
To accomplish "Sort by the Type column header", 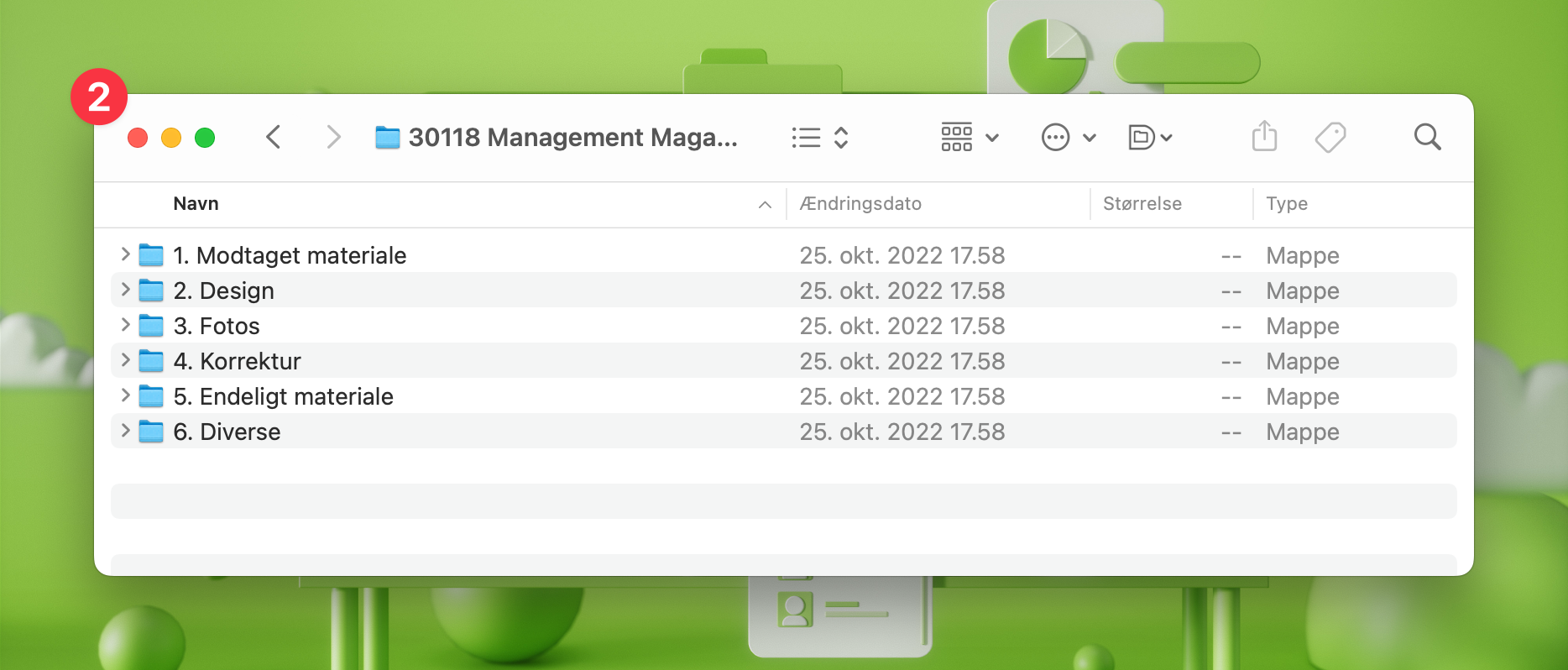I will pyautogui.click(x=1286, y=204).
